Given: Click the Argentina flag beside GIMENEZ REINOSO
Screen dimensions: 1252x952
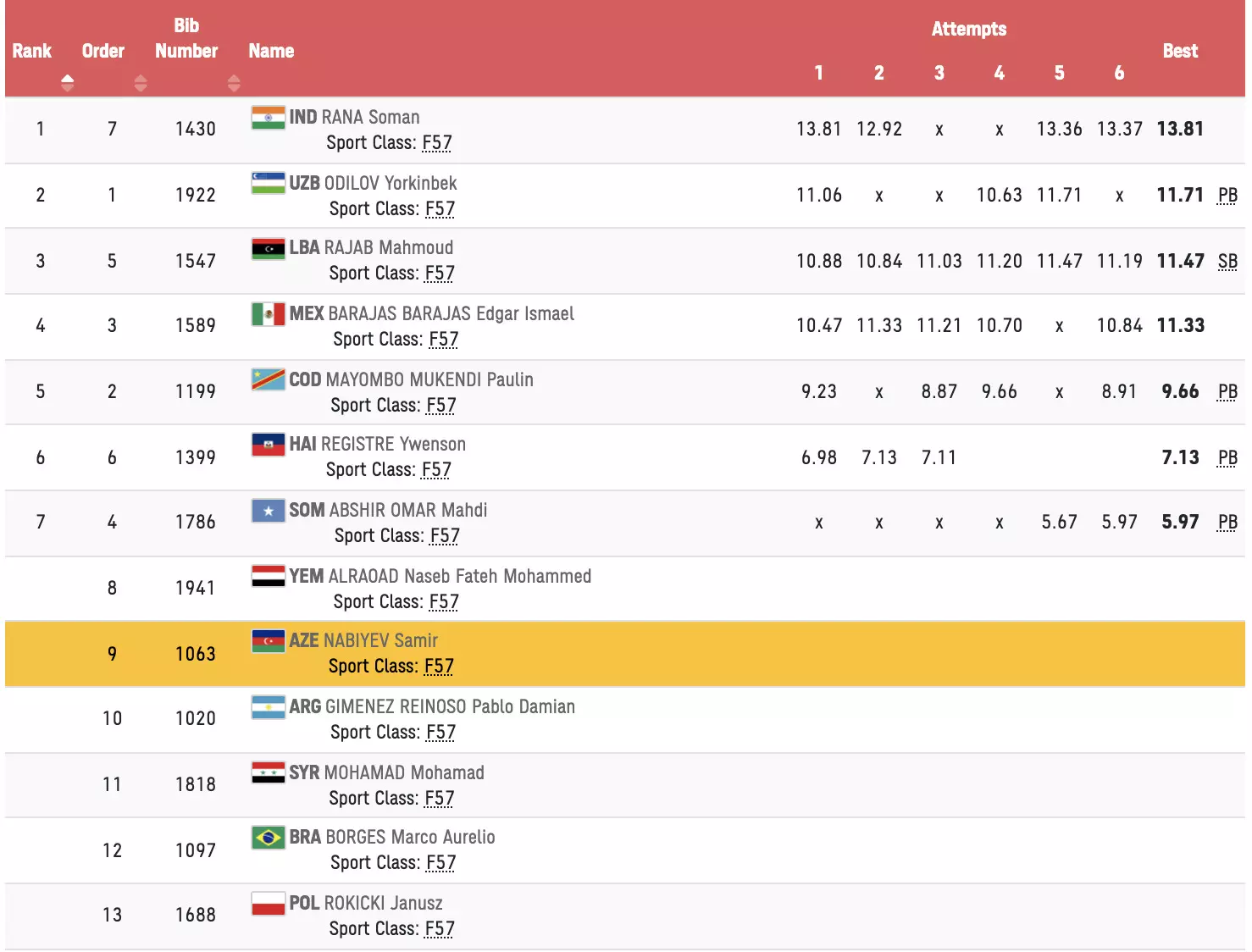Looking at the screenshot, I should click(268, 707).
